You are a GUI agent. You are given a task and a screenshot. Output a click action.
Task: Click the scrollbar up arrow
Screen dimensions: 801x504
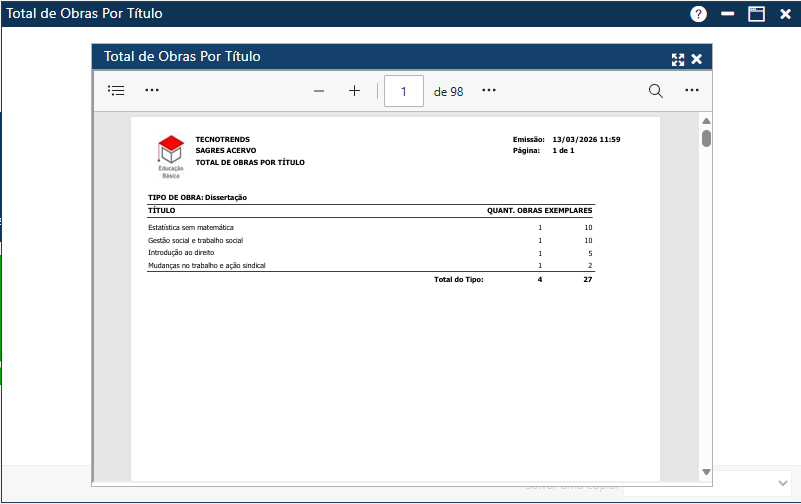pos(706,121)
